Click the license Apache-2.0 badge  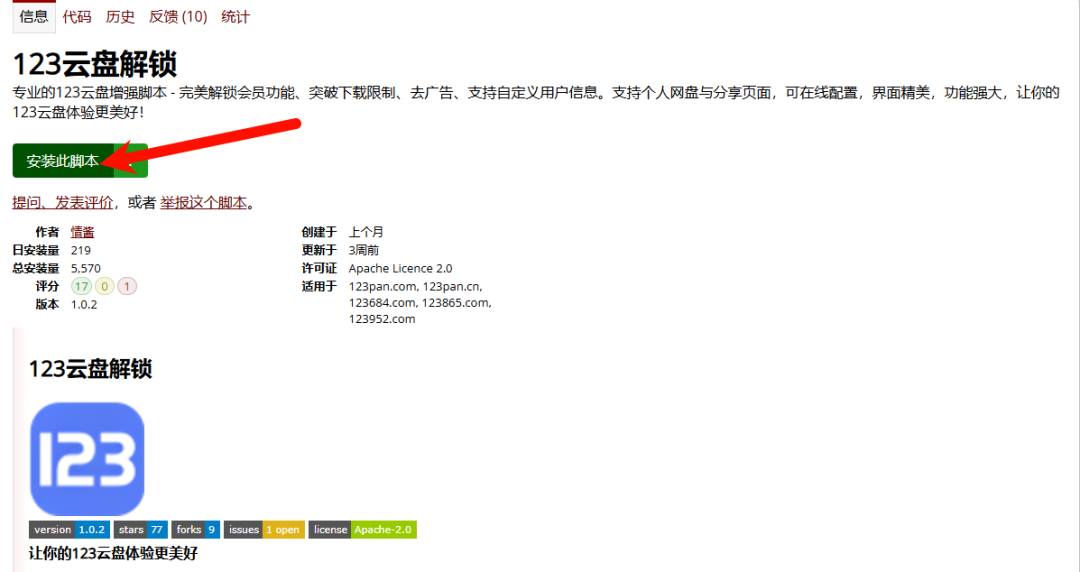(362, 529)
